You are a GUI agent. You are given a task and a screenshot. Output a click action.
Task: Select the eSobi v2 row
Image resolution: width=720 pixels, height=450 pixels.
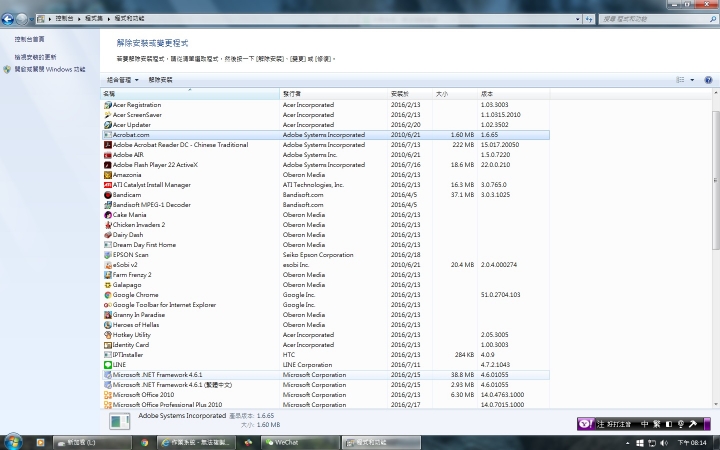coord(326,265)
